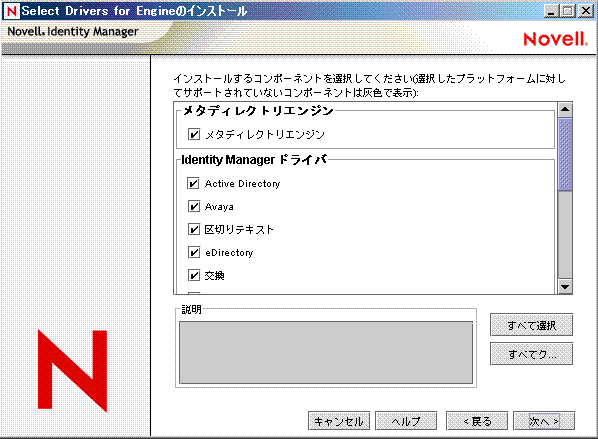Select the Active Directory label text
598x439 pixels.
tap(243, 184)
